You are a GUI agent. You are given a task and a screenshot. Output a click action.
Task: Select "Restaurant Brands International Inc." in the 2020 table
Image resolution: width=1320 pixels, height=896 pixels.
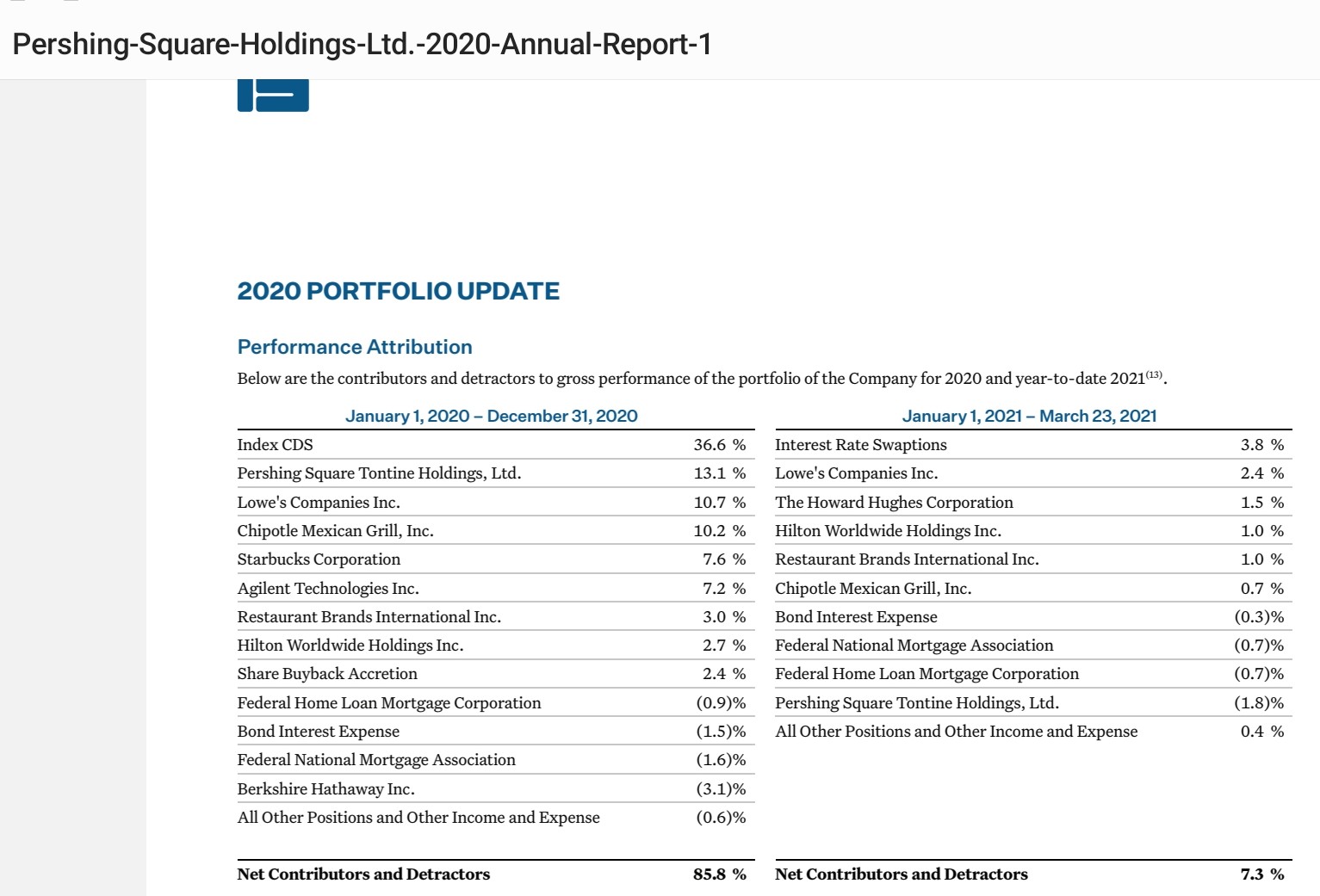click(369, 616)
